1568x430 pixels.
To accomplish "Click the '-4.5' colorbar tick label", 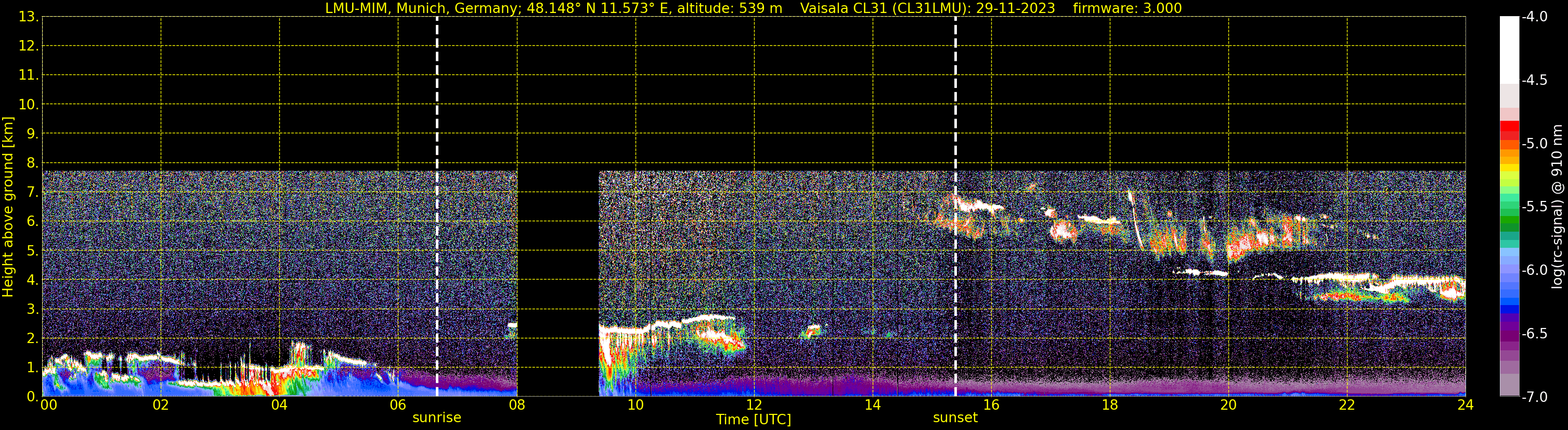I will 1534,80.
